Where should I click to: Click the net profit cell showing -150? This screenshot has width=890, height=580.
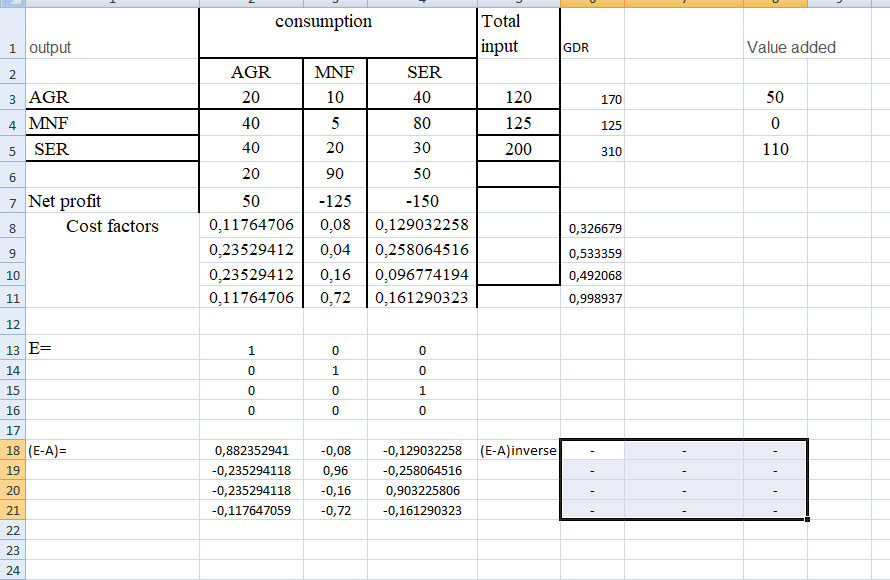421,201
